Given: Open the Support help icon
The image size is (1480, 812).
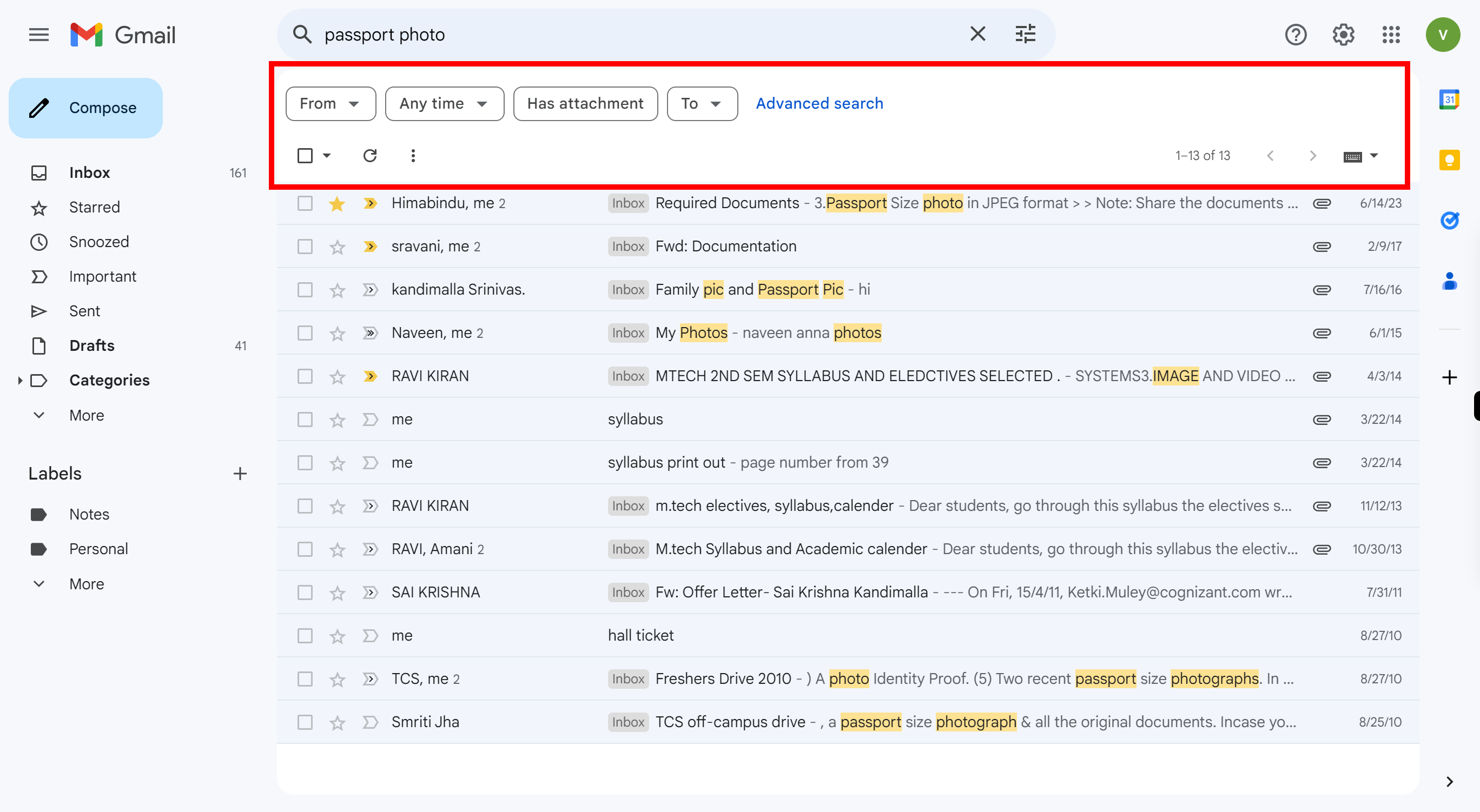Looking at the screenshot, I should [1296, 35].
